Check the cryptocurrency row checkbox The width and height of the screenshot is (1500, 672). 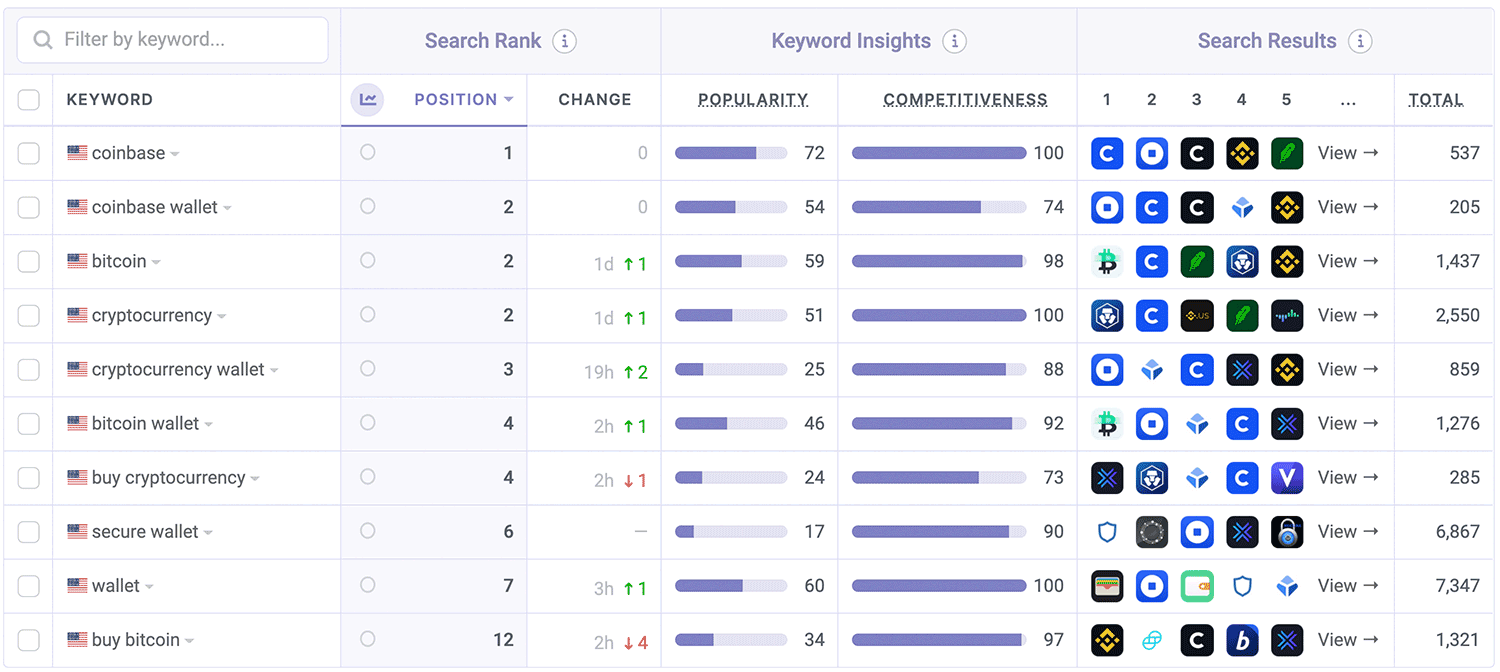(x=29, y=315)
